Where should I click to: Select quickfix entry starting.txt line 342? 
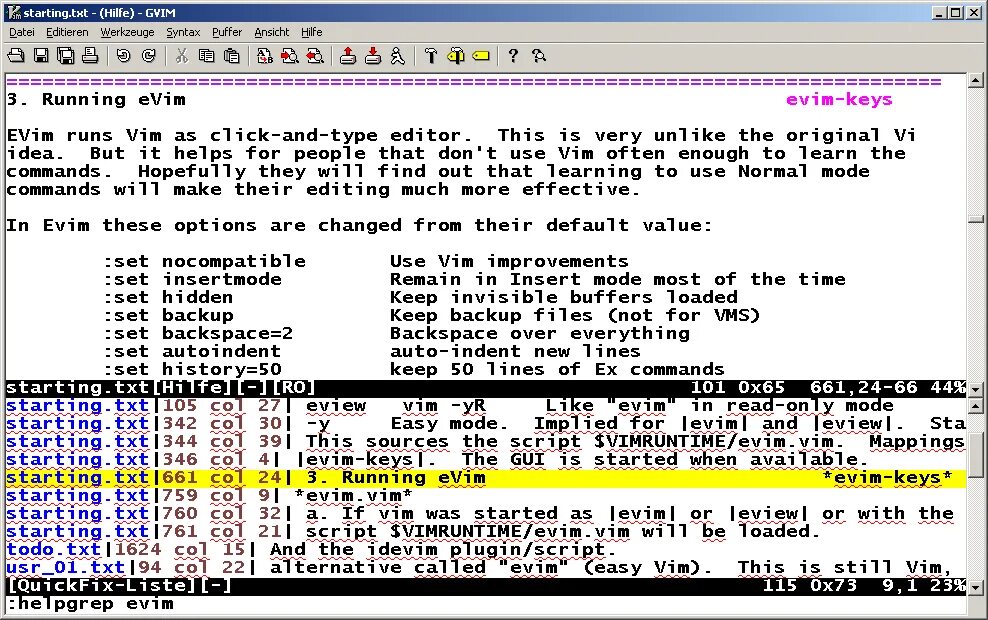point(485,423)
